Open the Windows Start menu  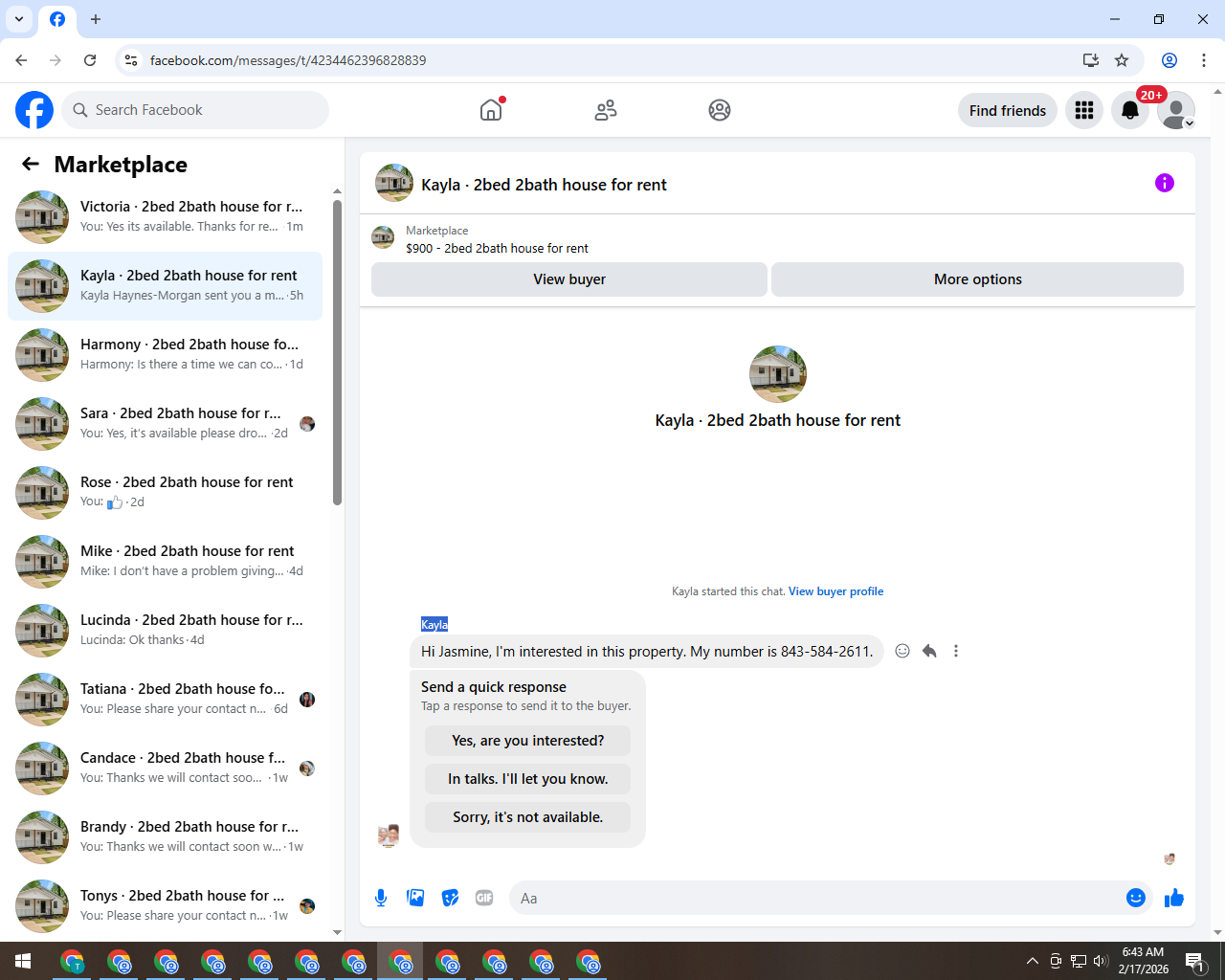pos(23,961)
